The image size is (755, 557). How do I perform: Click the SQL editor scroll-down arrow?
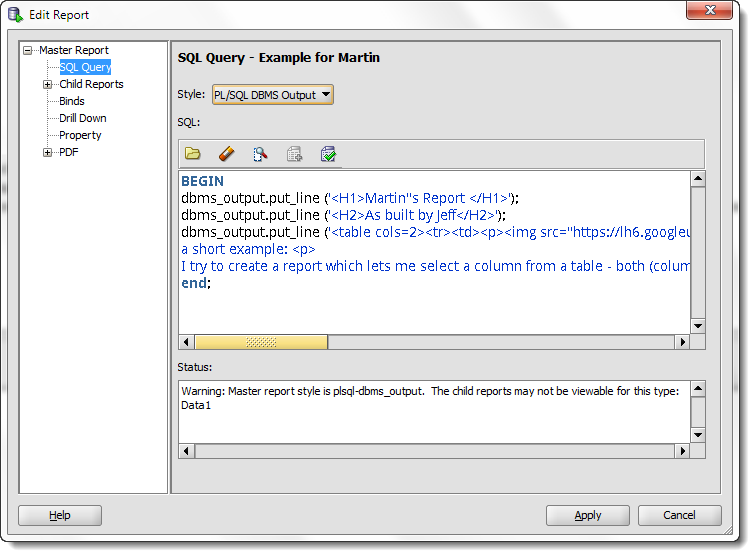tap(698, 326)
